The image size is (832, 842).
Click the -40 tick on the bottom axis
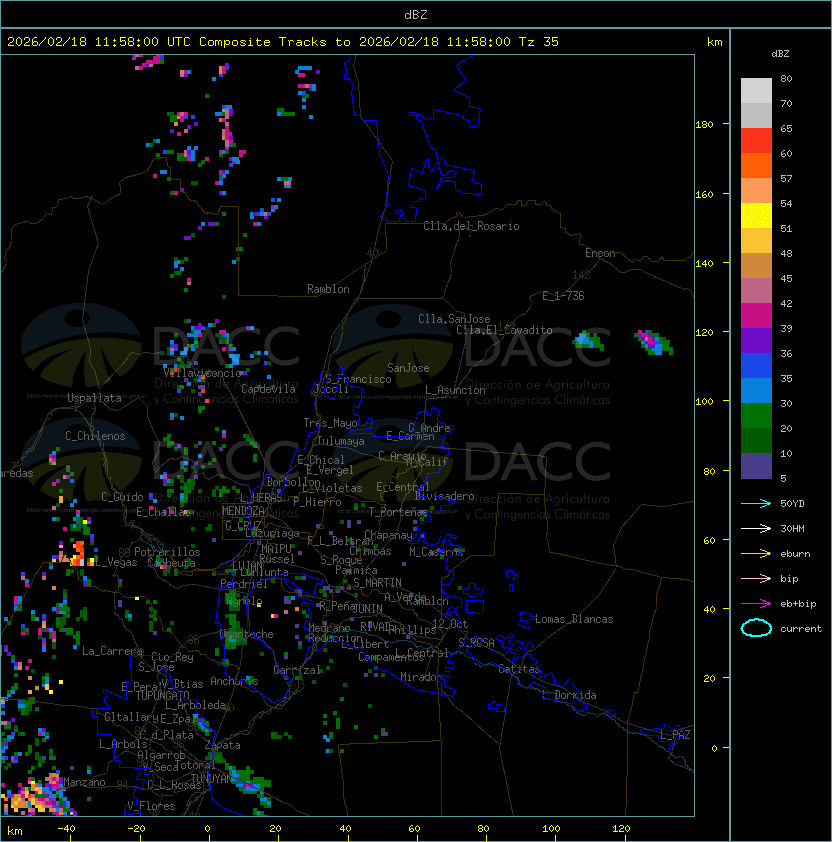(x=67, y=829)
